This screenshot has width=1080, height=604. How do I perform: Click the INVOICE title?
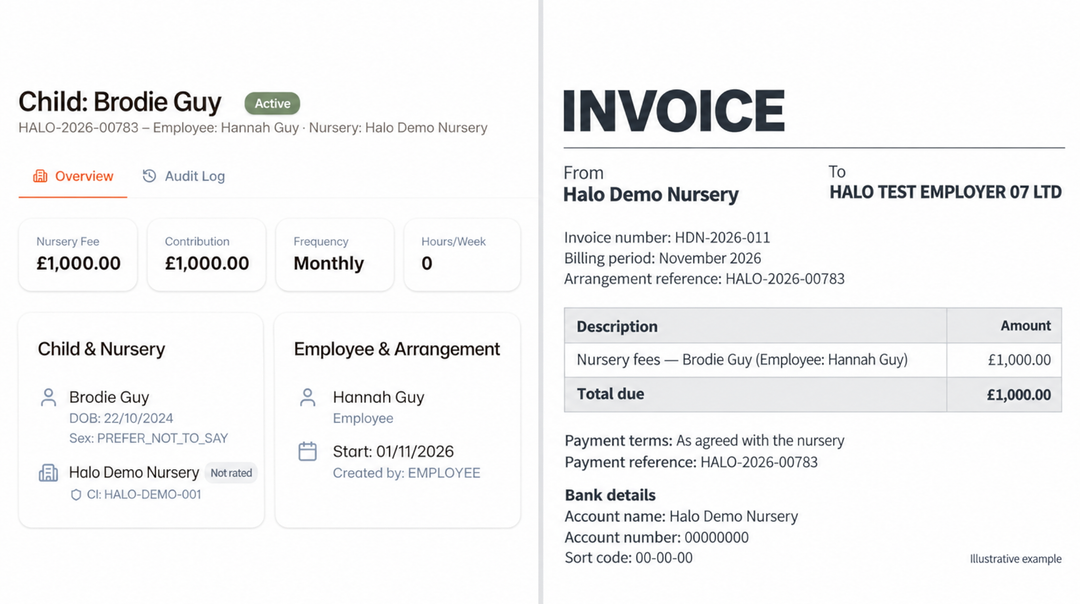[674, 110]
